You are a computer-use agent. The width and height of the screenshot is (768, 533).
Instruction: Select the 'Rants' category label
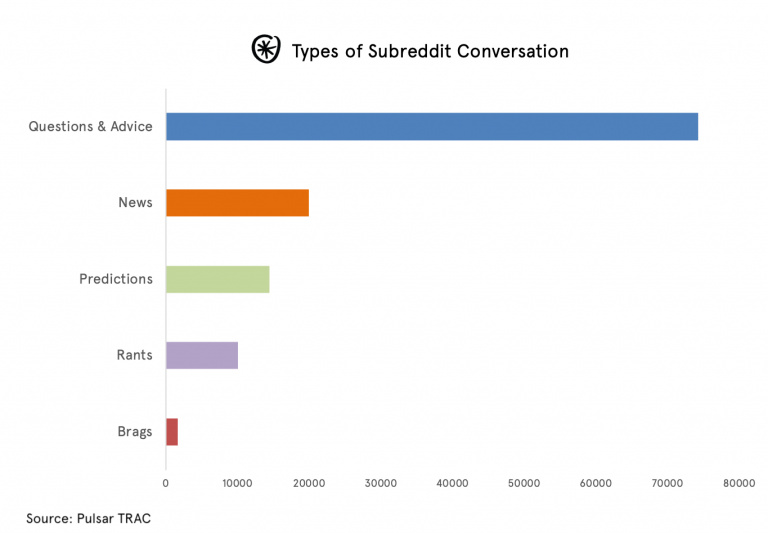[134, 355]
